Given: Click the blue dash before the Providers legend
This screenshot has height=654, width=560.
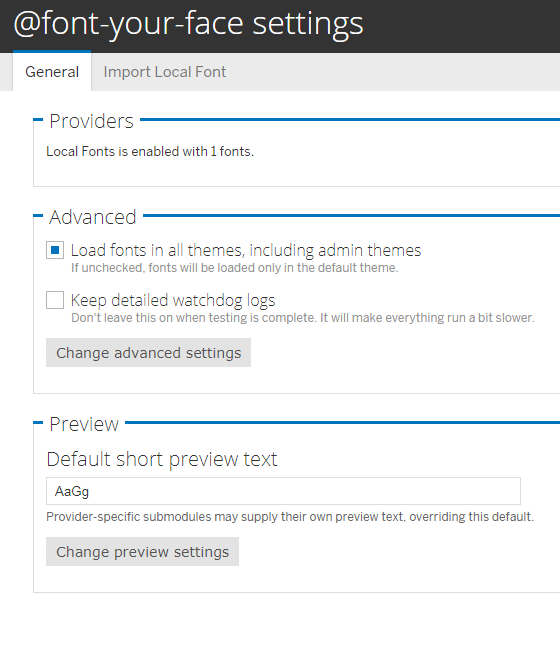Looking at the screenshot, I should [x=38, y=120].
